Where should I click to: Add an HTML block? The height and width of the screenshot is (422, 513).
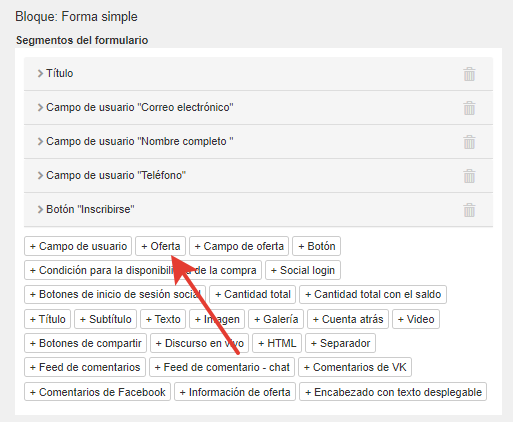pos(277,343)
